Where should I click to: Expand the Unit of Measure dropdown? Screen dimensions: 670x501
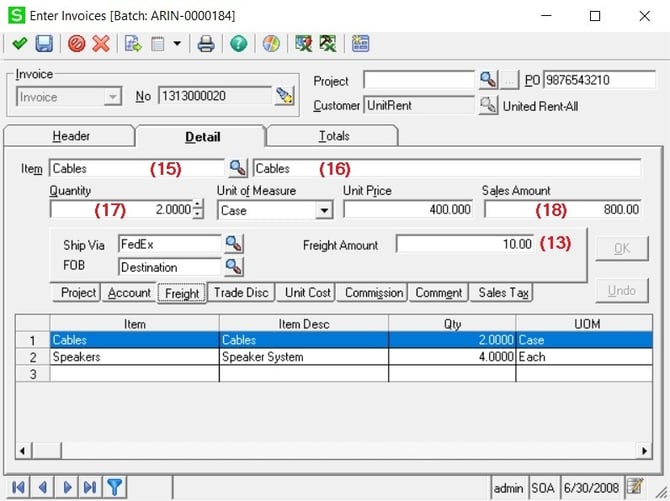tap(323, 210)
